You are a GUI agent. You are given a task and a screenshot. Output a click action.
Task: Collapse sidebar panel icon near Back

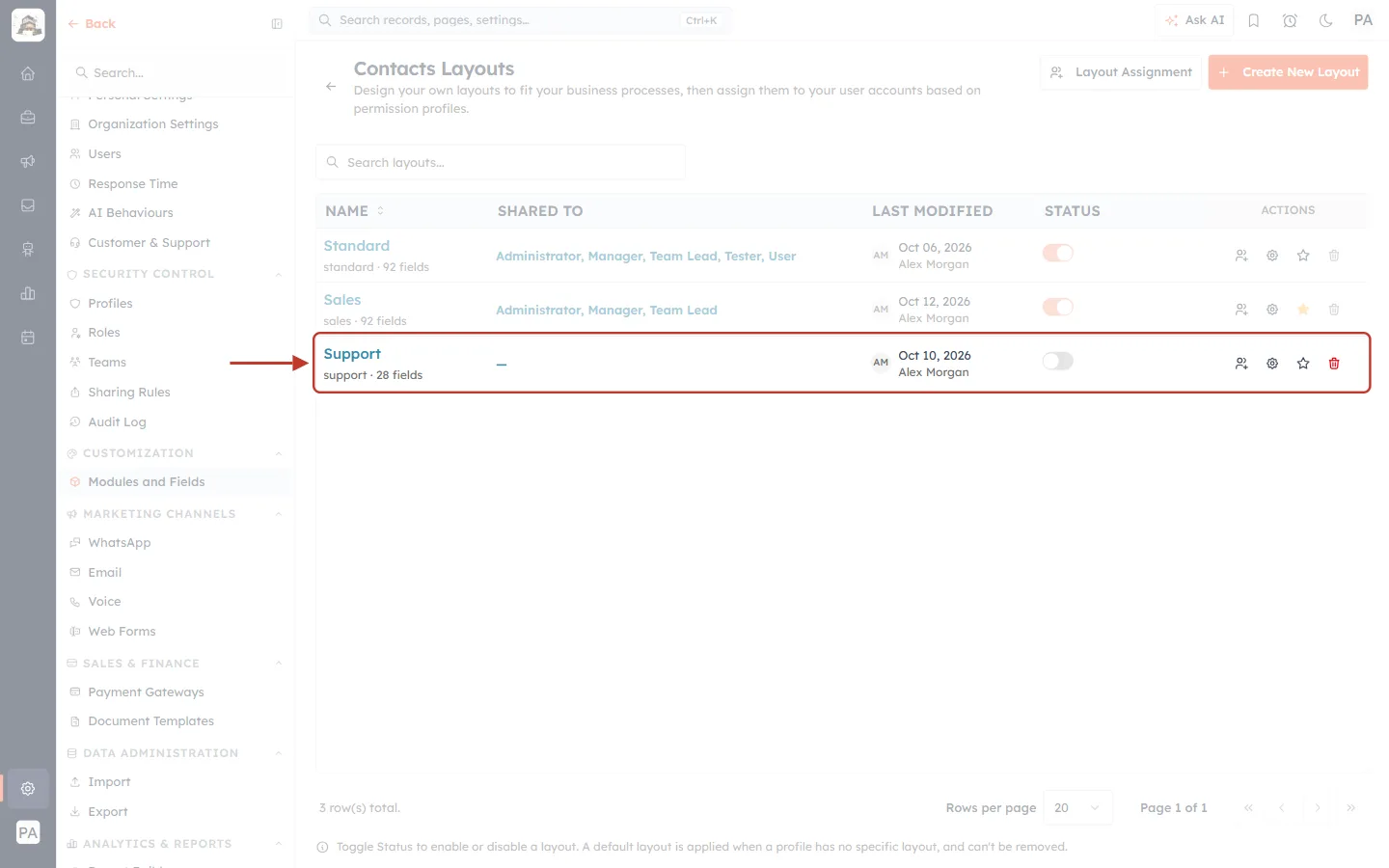coord(277,24)
